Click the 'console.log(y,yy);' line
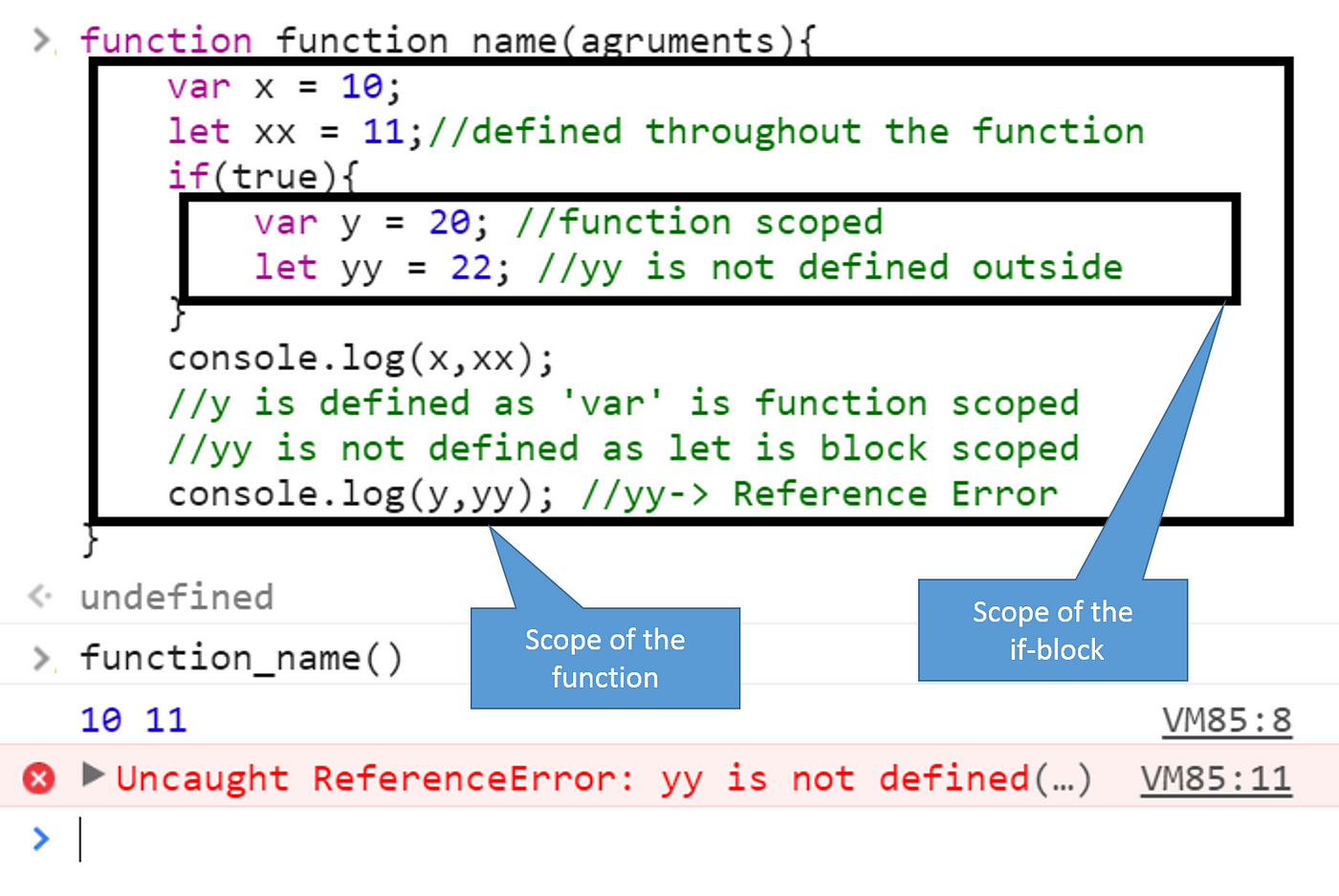 tap(361, 495)
